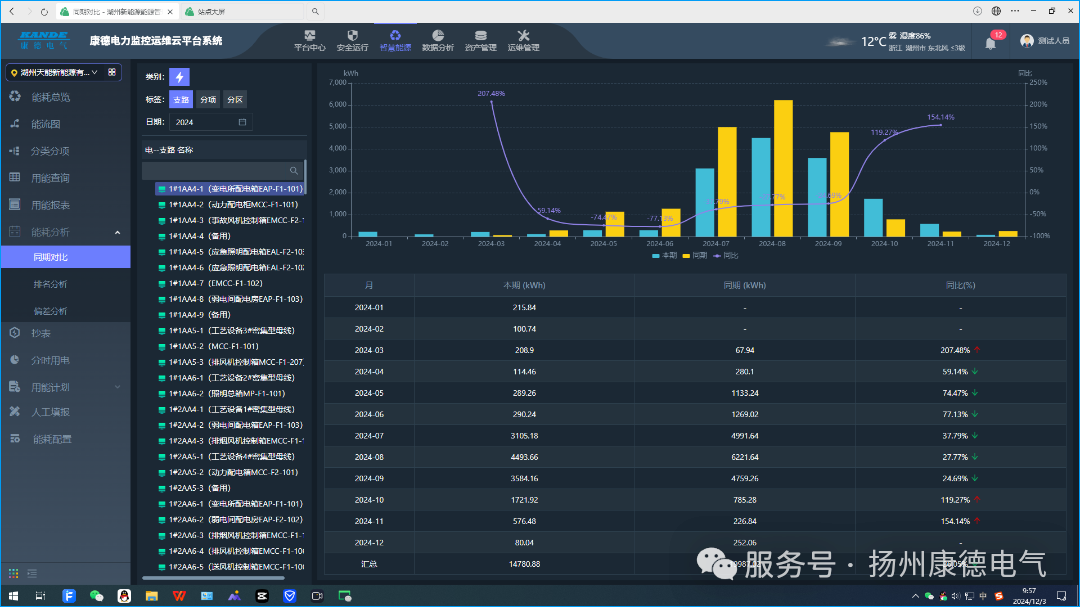Click the search magnifier in branch list

[x=294, y=171]
